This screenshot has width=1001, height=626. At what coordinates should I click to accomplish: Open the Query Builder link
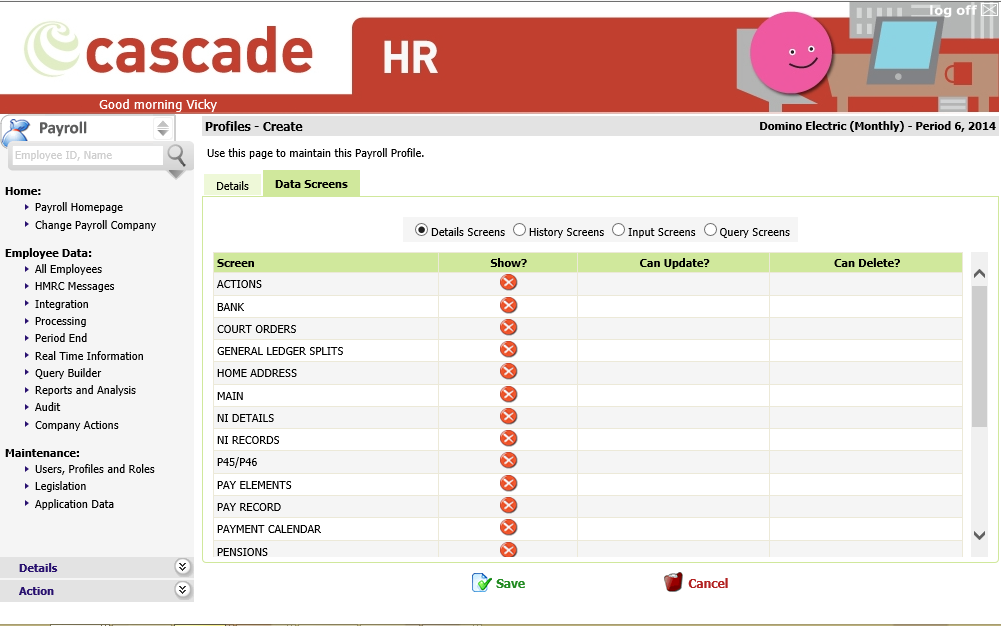click(68, 373)
